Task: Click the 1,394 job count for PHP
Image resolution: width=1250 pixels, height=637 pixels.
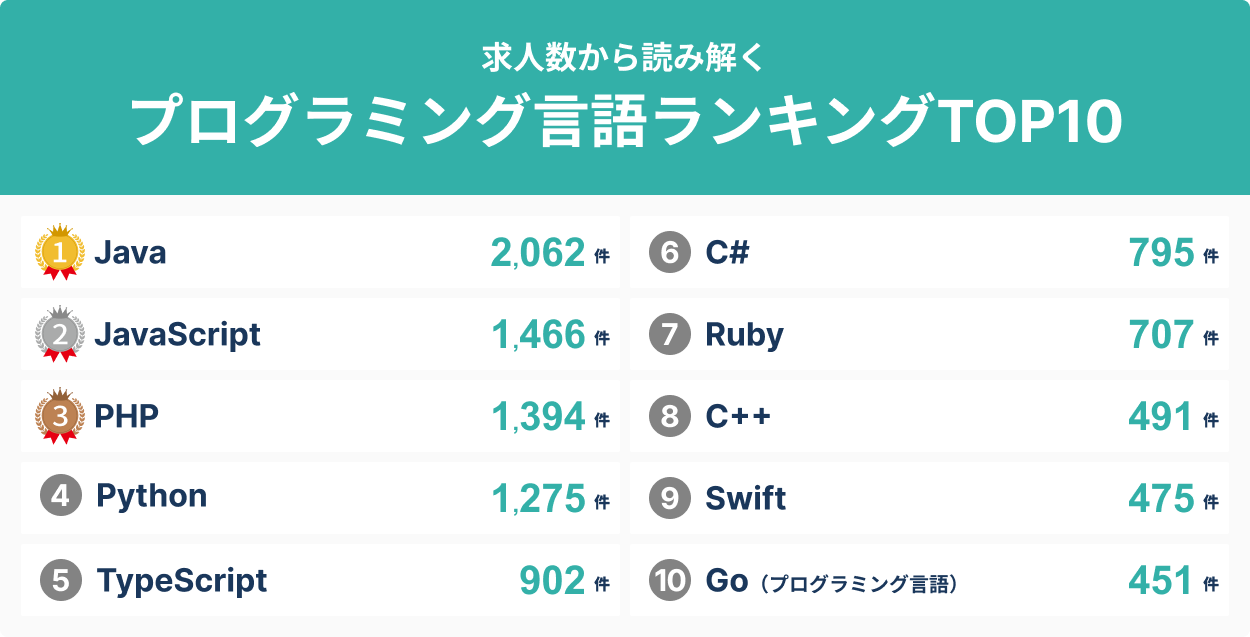Action: point(538,417)
